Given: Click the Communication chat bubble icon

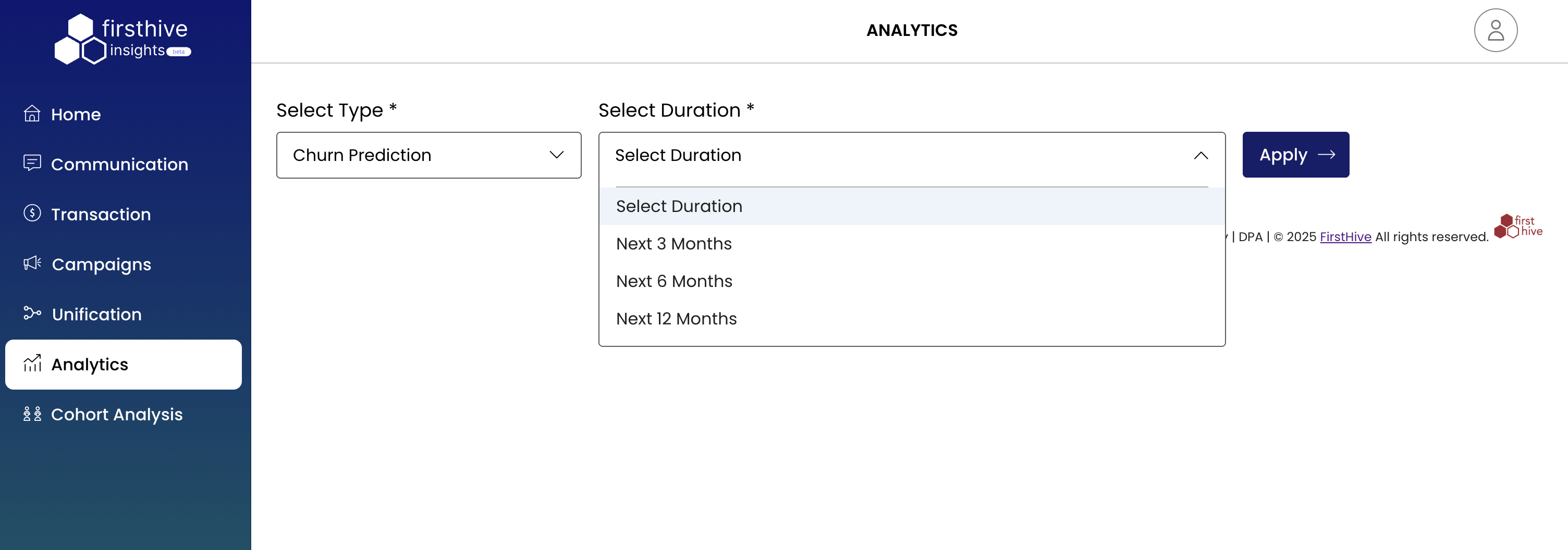Looking at the screenshot, I should click(32, 163).
